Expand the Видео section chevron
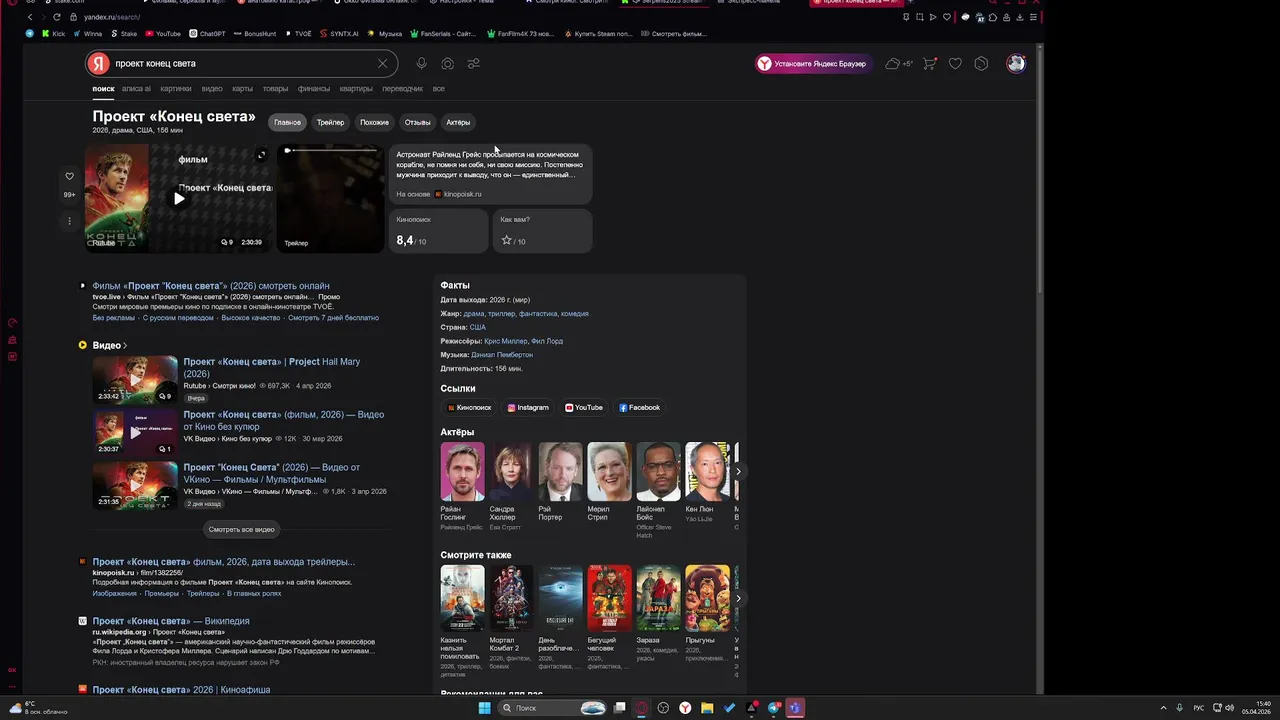1280x720 pixels. (x=125, y=346)
